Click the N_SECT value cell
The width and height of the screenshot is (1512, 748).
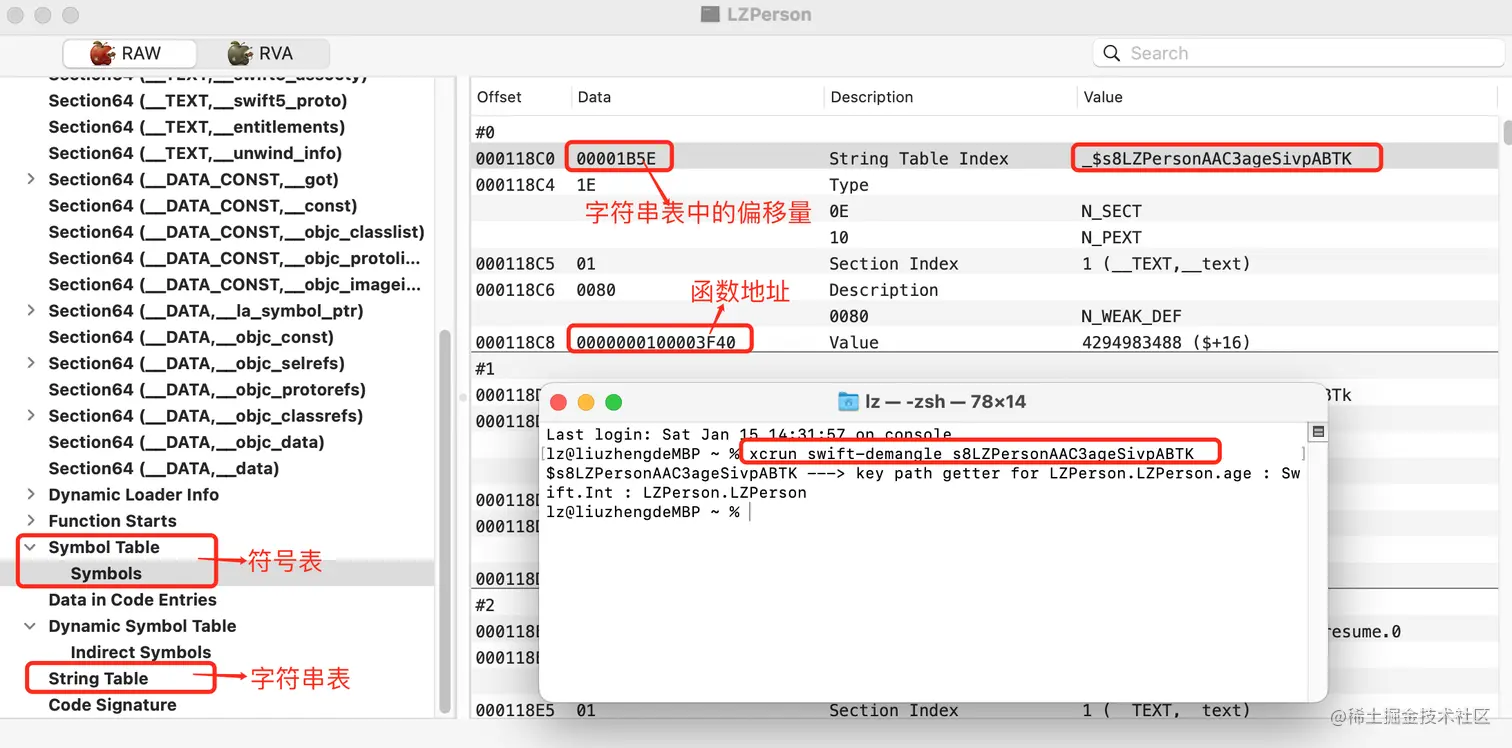(x=1111, y=211)
